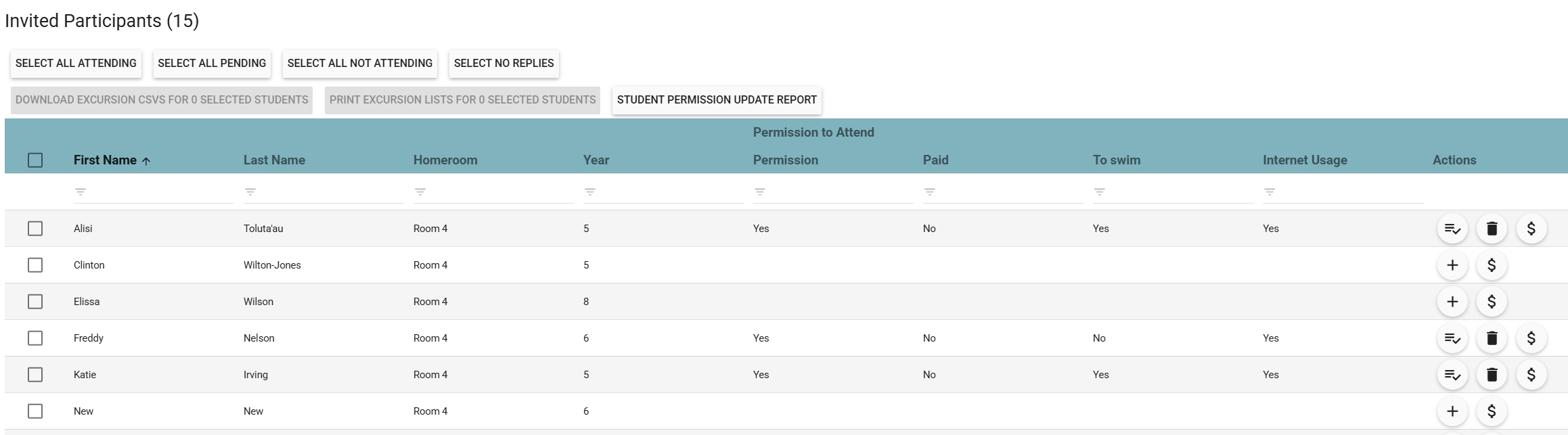This screenshot has width=1568, height=435.
Task: Open dollar payment icon for Katie Irving
Action: (x=1531, y=375)
